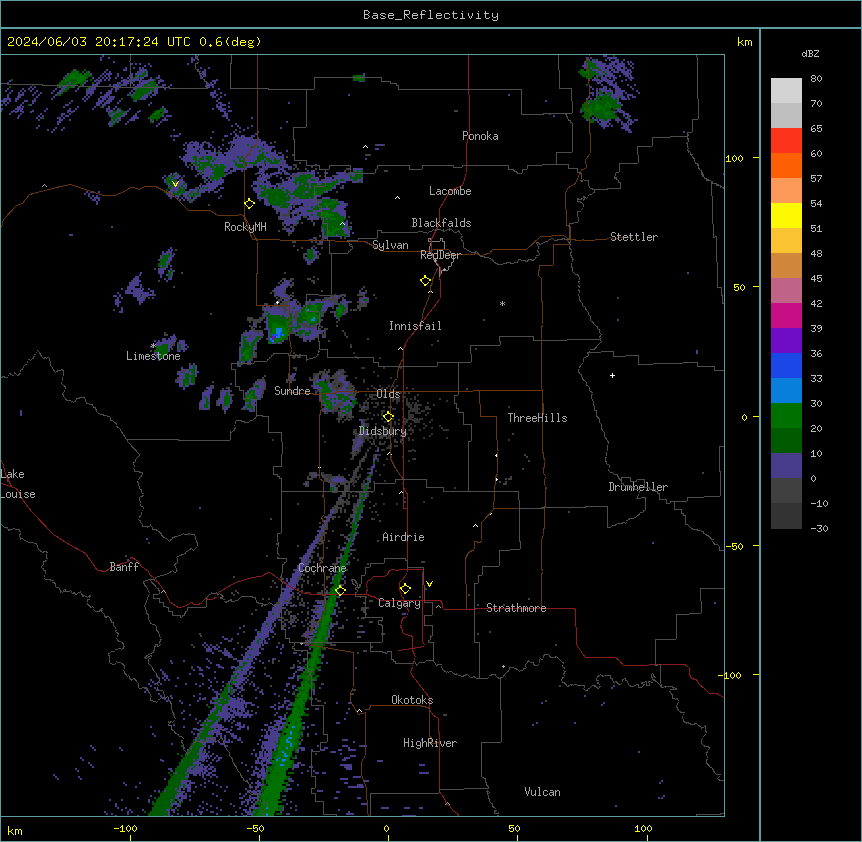Screen dimensions: 862x842
Task: Click the Stettler city label
Action: (x=634, y=237)
